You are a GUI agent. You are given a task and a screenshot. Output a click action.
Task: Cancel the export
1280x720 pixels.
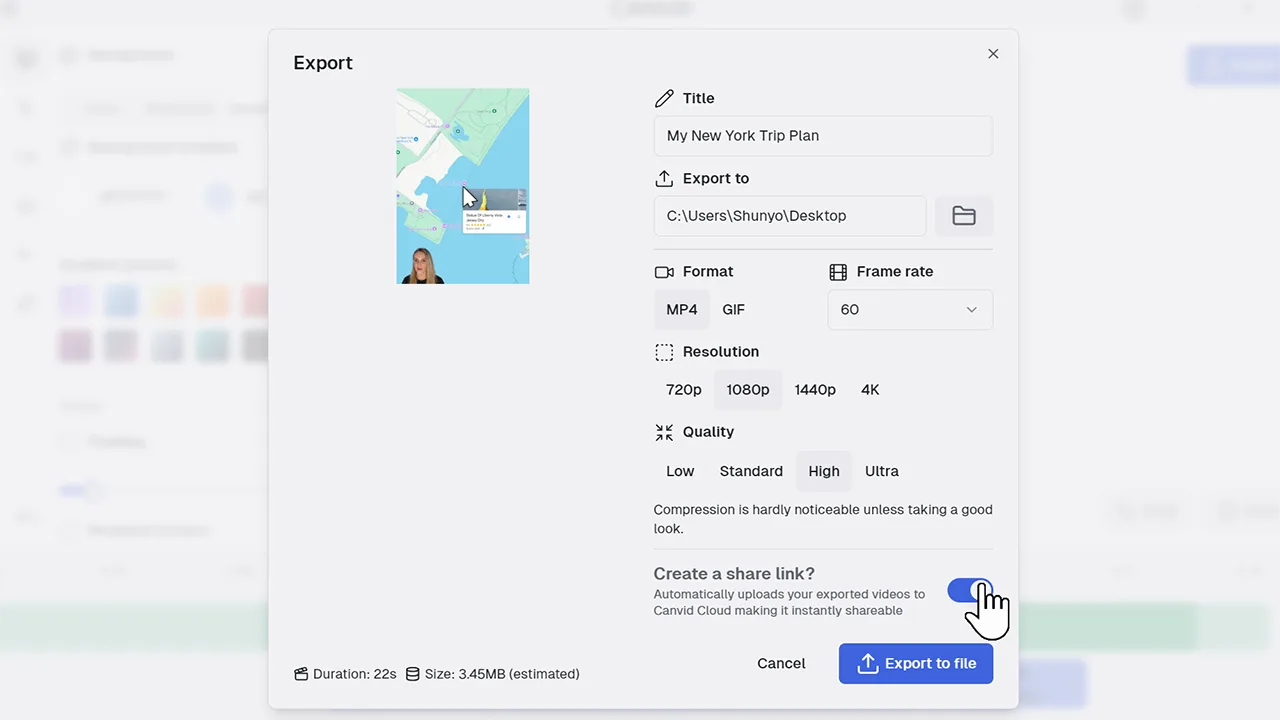tap(781, 663)
